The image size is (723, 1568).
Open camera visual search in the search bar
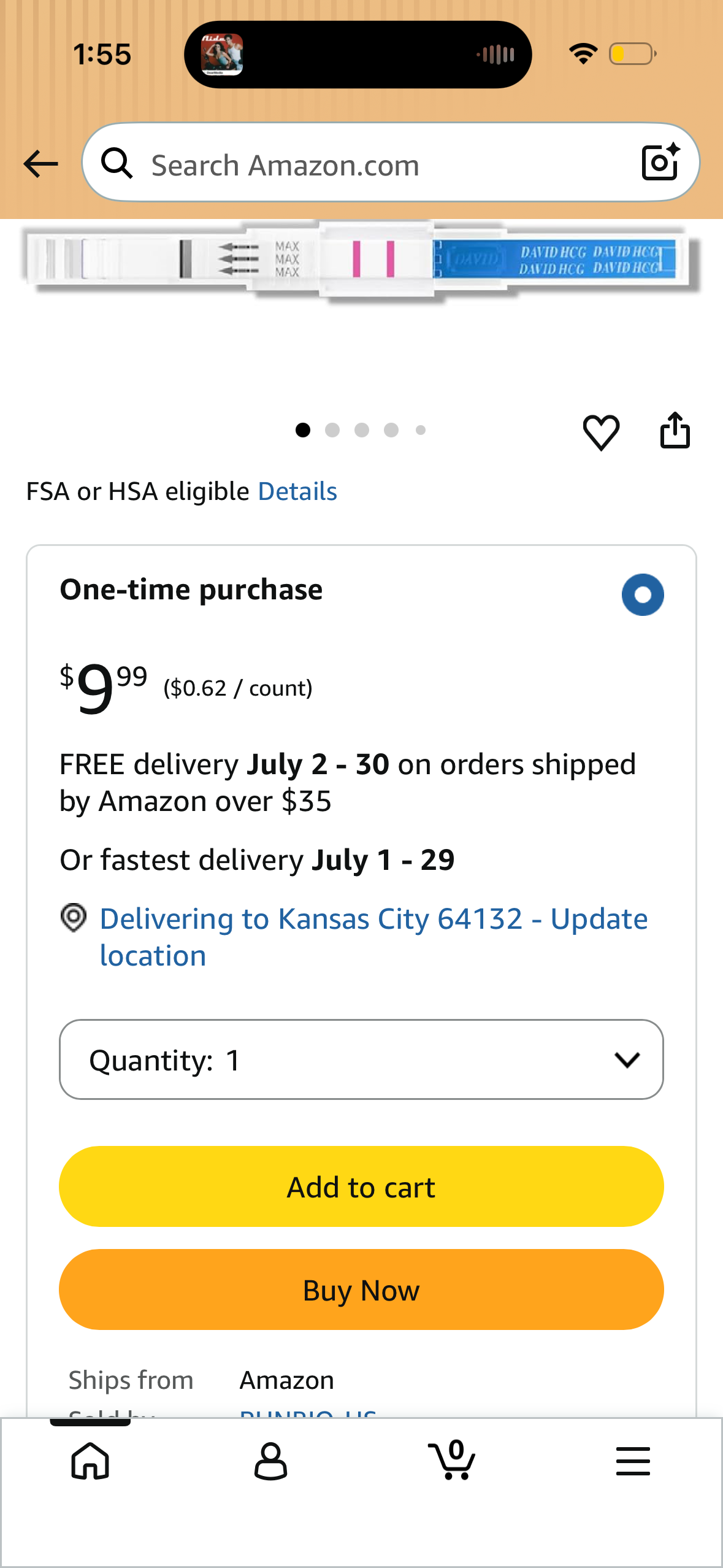pos(660,163)
